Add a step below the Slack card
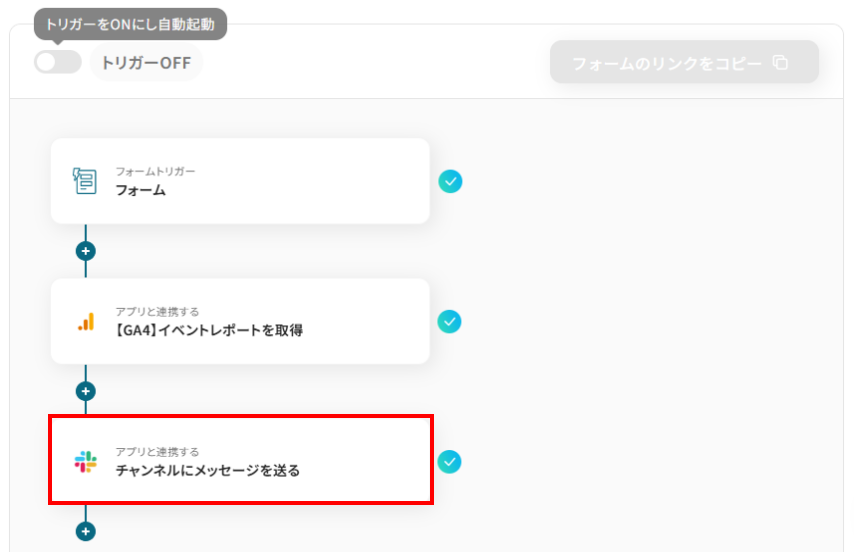The image size is (855, 552). 86,531
